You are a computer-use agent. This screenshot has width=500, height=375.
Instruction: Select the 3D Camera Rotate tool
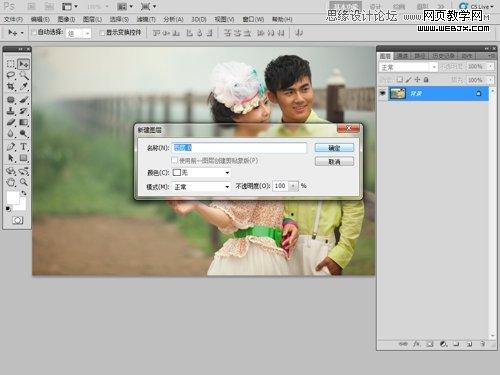(x=23, y=171)
